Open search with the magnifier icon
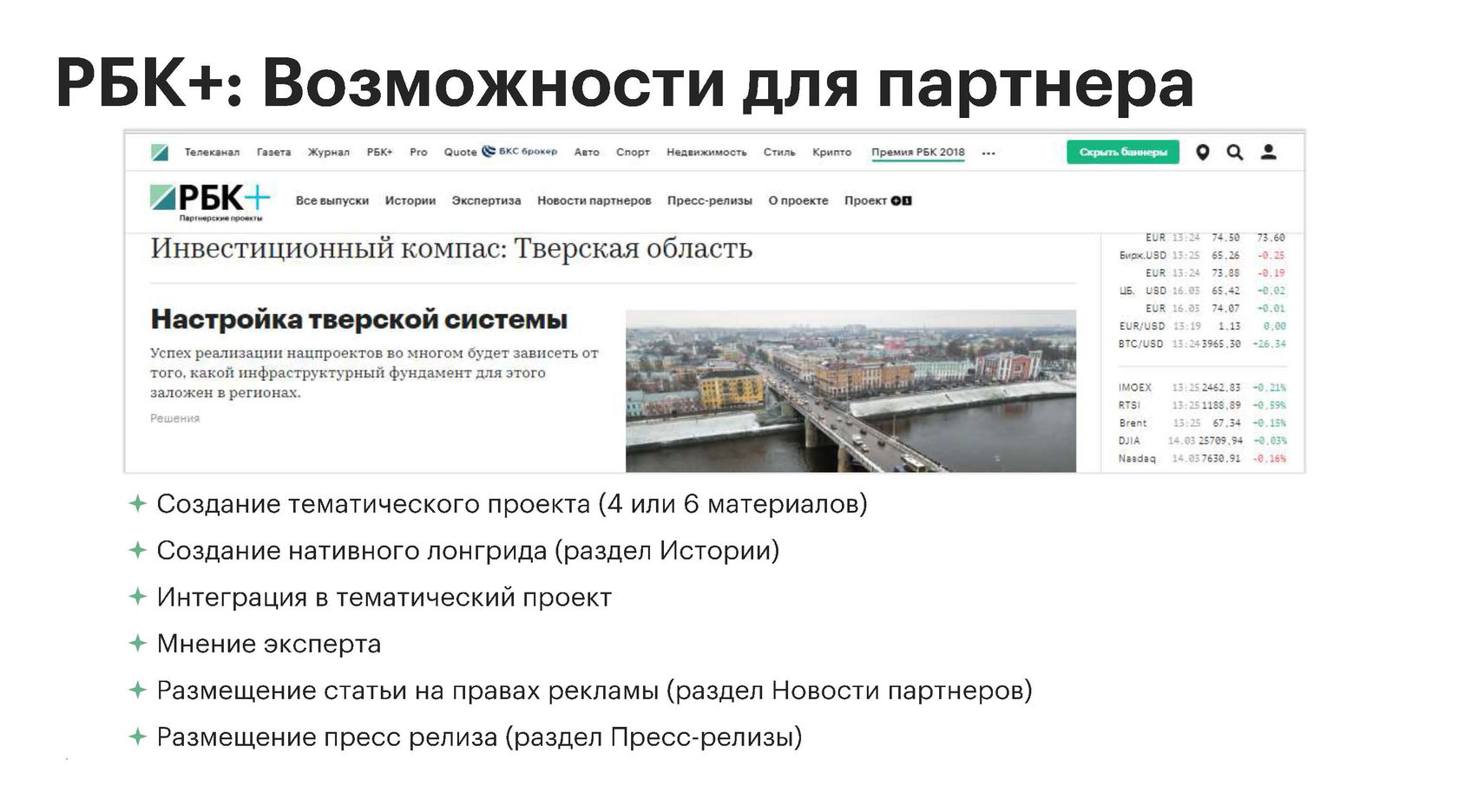The height and width of the screenshot is (812, 1458). pyautogui.click(x=1234, y=153)
